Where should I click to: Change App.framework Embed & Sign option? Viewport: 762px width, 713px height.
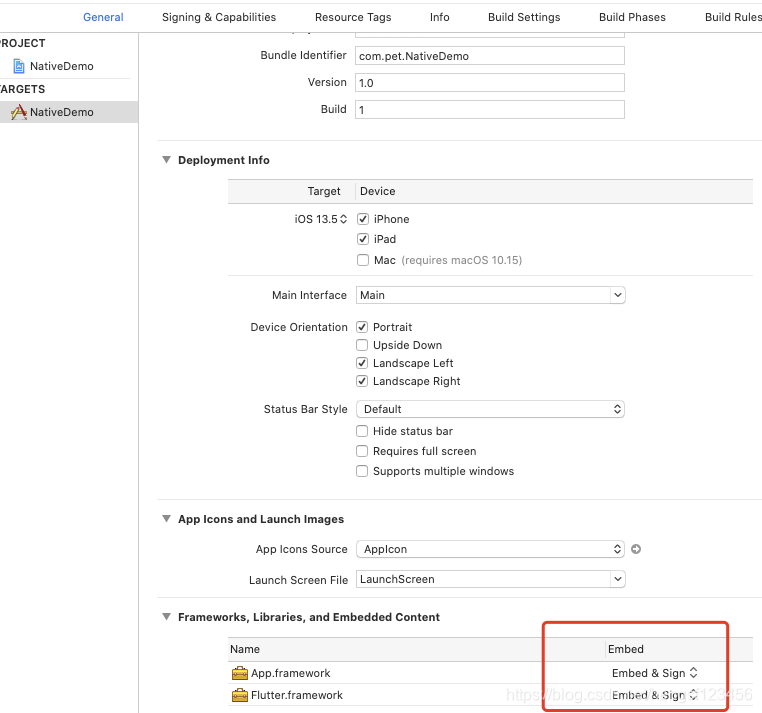coord(654,673)
